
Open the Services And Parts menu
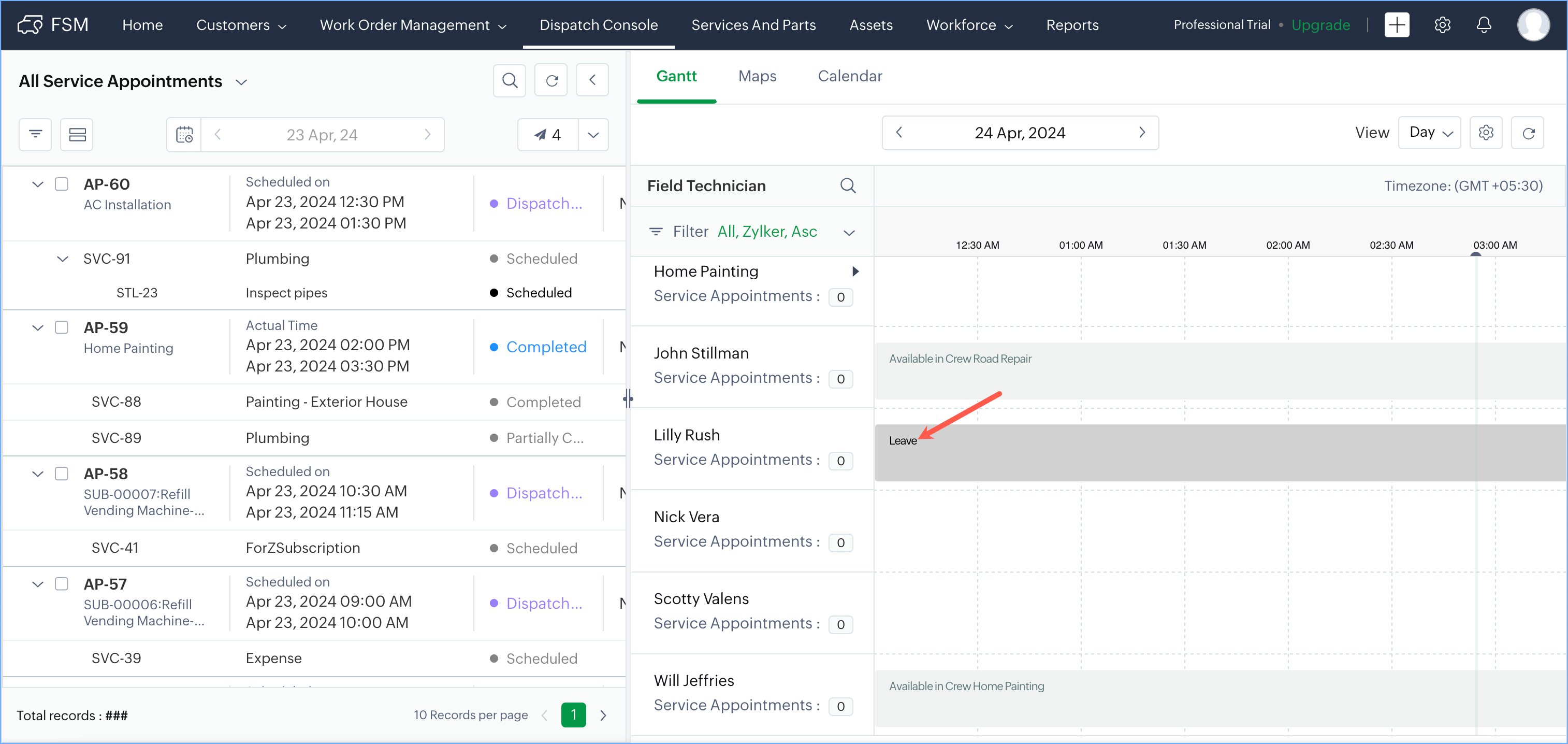753,25
